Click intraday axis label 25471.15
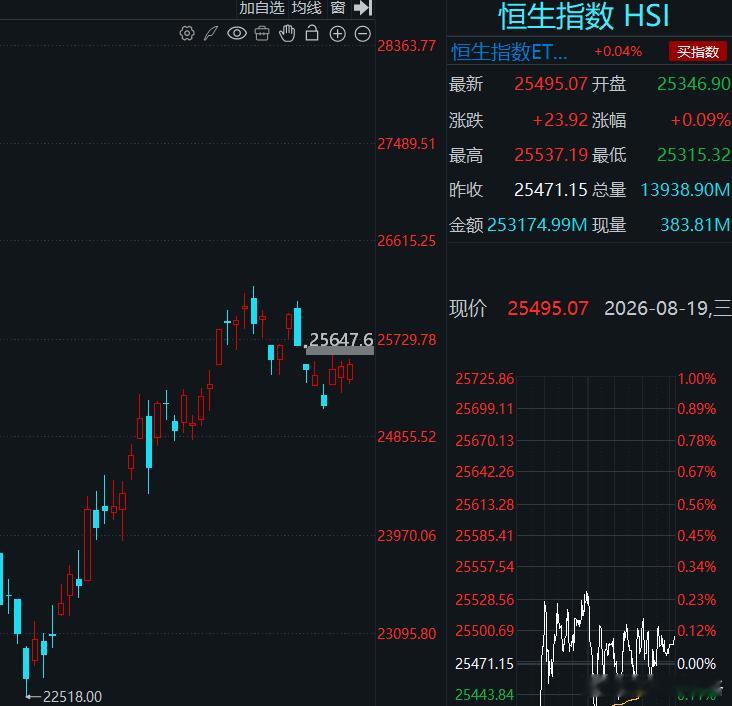Image resolution: width=732 pixels, height=706 pixels. tap(485, 664)
